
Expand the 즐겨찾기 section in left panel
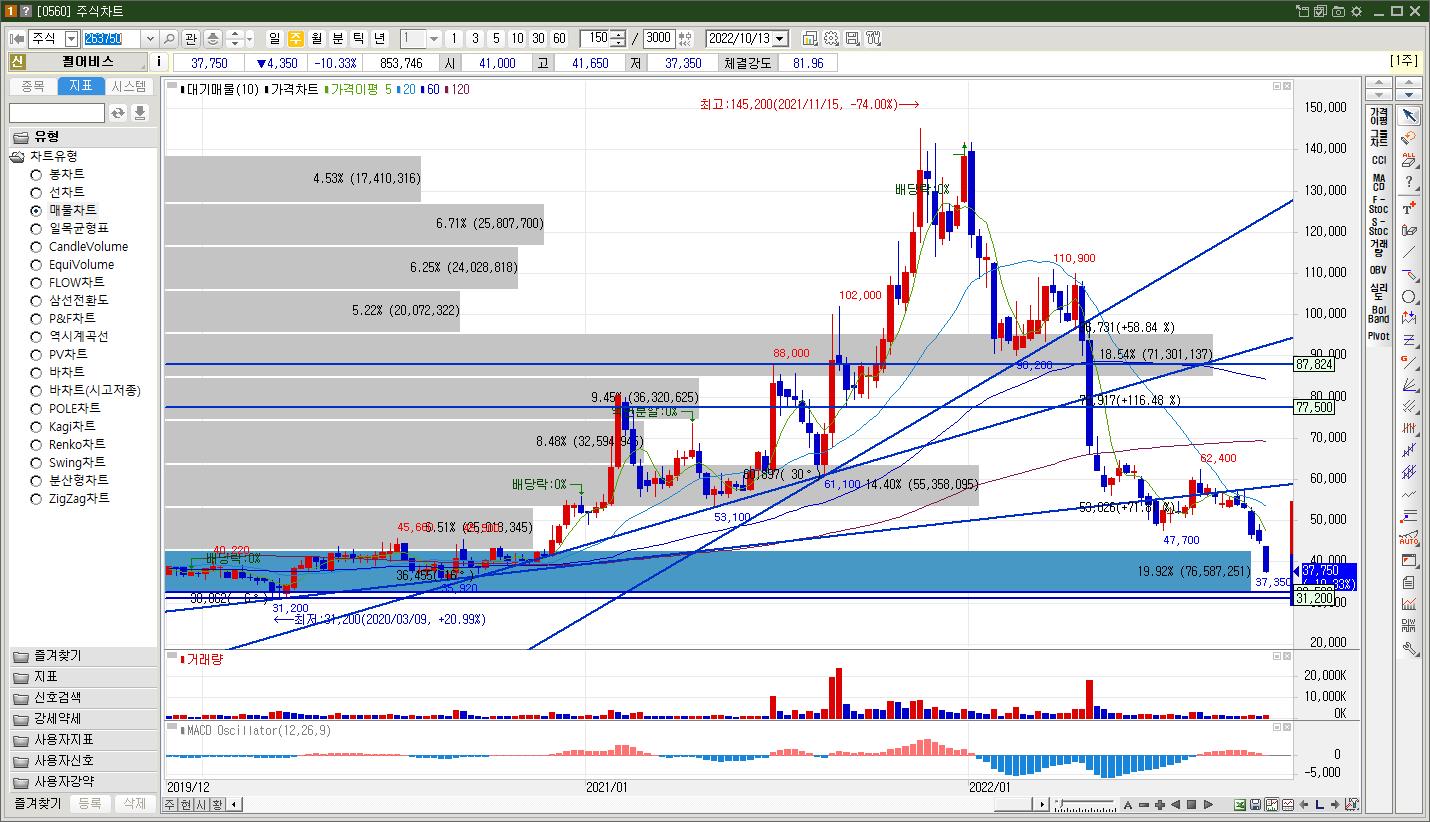pos(83,656)
